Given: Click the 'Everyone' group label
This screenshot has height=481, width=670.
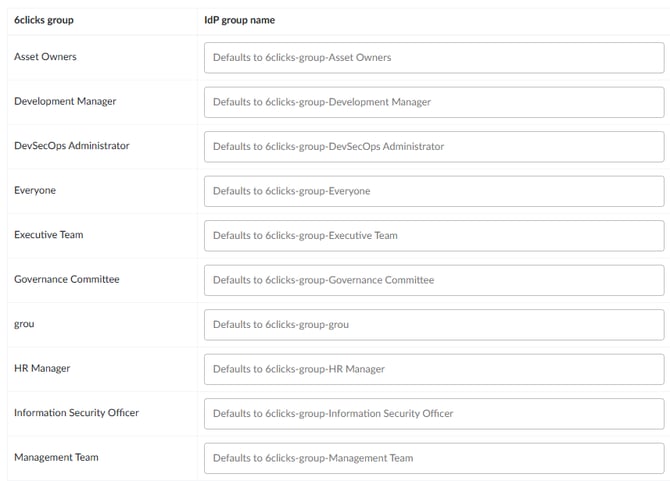Looking at the screenshot, I should tap(35, 190).
